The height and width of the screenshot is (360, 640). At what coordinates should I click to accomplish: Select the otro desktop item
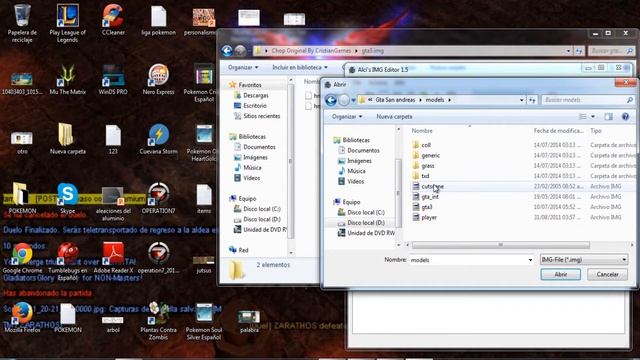(22, 142)
